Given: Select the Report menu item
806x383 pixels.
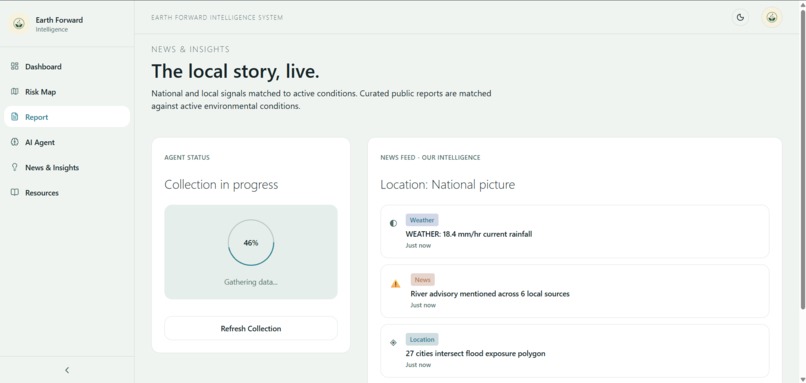Looking at the screenshot, I should pos(67,117).
